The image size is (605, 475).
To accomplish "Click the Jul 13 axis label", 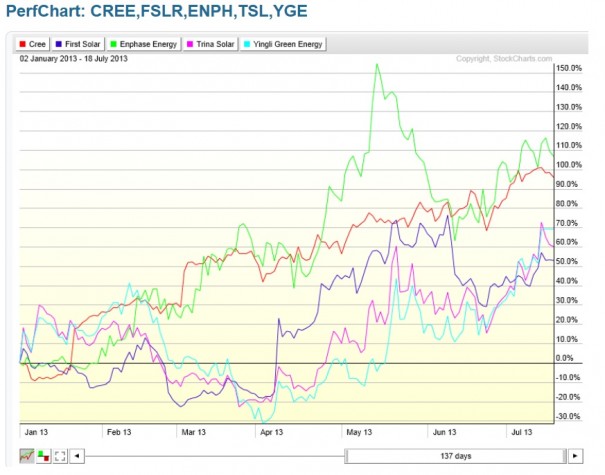I will [522, 432].
